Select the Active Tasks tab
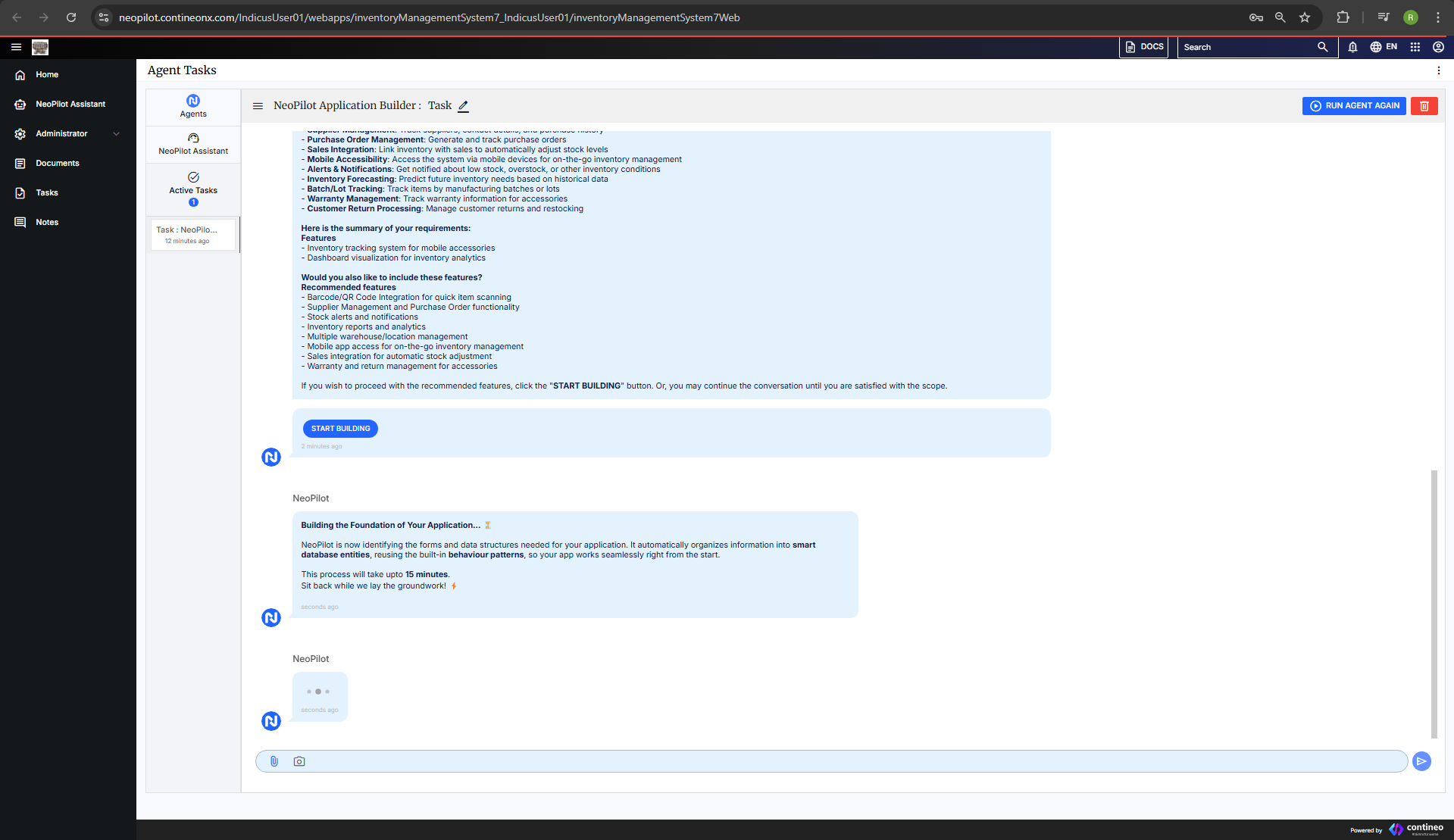1454x840 pixels. tap(193, 189)
